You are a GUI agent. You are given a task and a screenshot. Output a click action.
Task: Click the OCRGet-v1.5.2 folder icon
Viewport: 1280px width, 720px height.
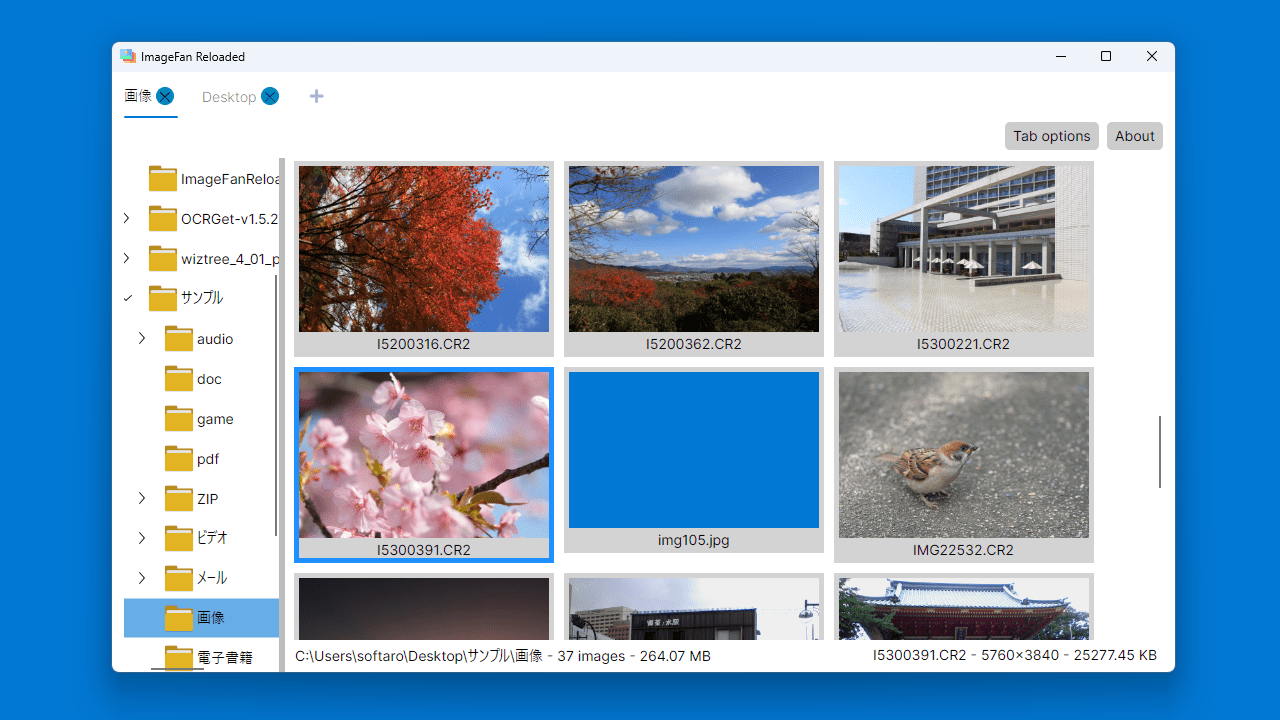click(163, 219)
